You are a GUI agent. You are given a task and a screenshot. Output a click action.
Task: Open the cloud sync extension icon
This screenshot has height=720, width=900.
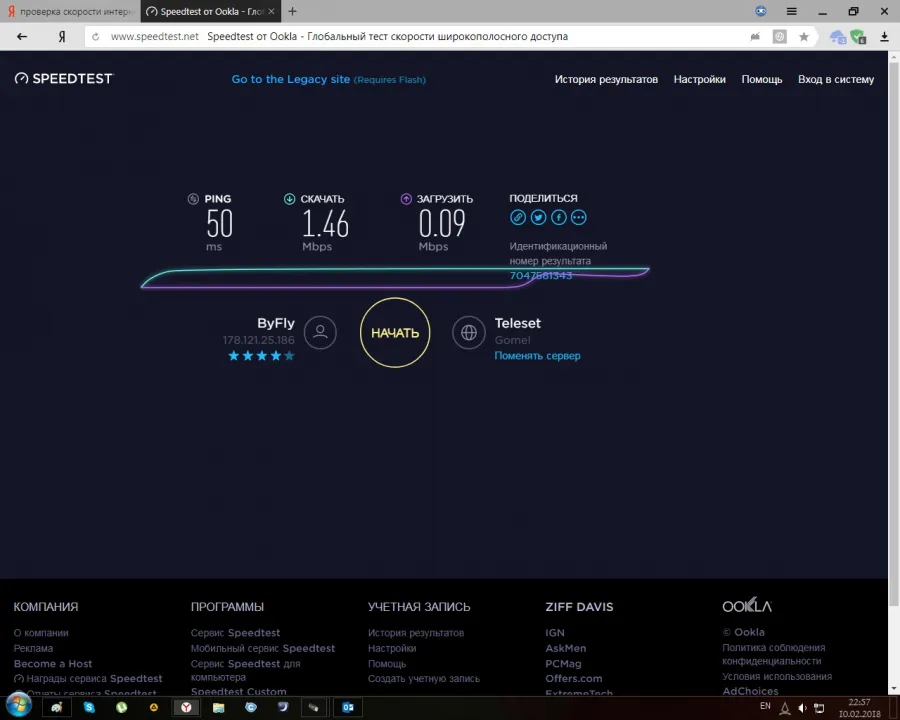[838, 37]
